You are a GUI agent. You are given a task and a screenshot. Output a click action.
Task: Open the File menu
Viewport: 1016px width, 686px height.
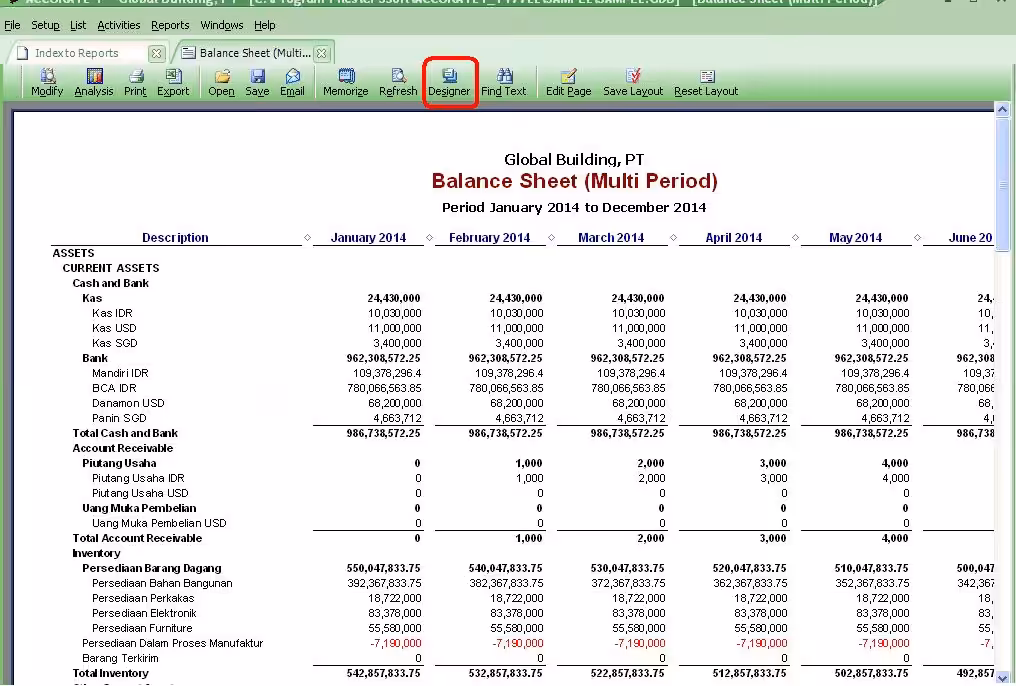(12, 25)
